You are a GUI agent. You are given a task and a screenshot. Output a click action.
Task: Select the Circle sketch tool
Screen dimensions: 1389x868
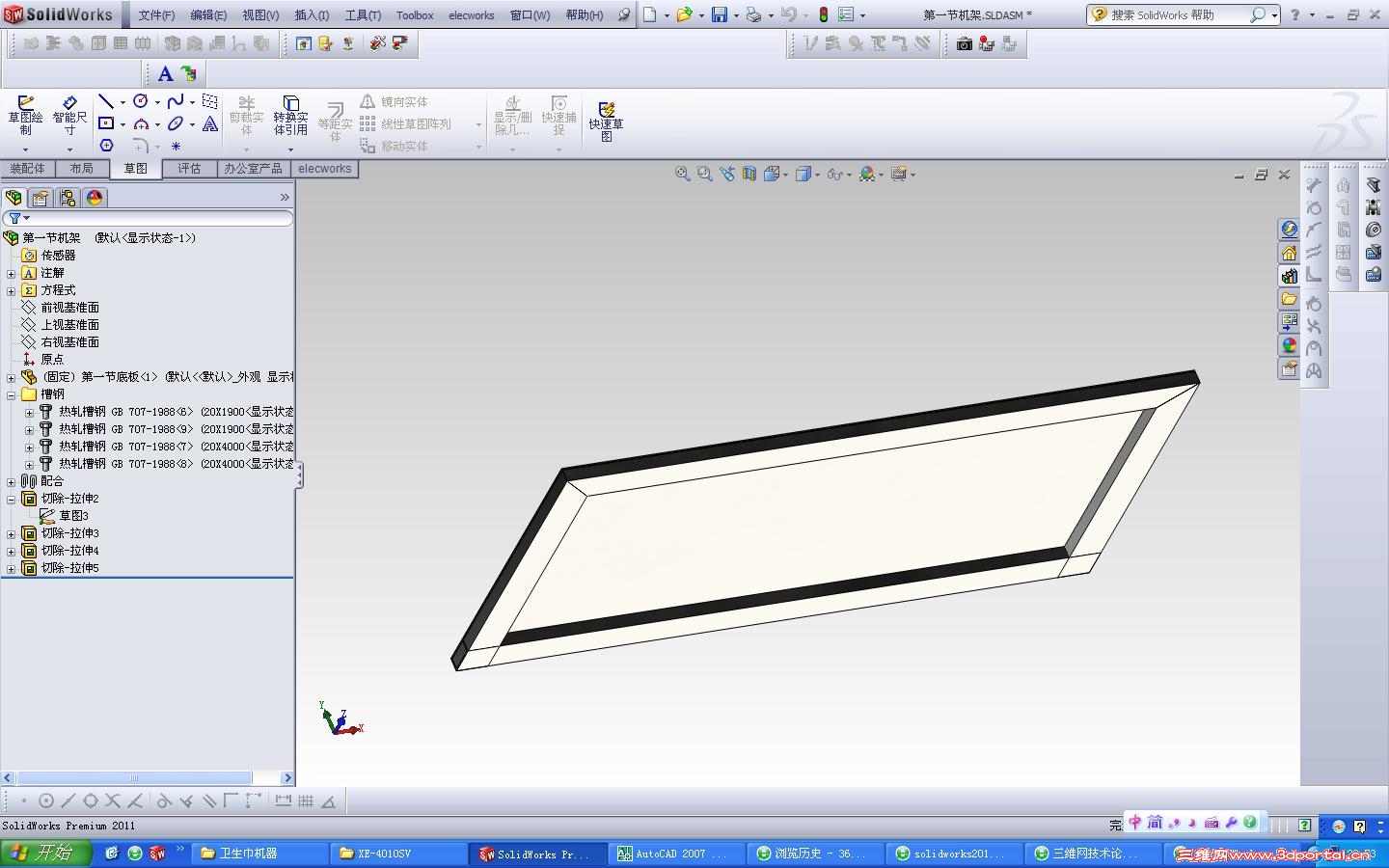(141, 101)
